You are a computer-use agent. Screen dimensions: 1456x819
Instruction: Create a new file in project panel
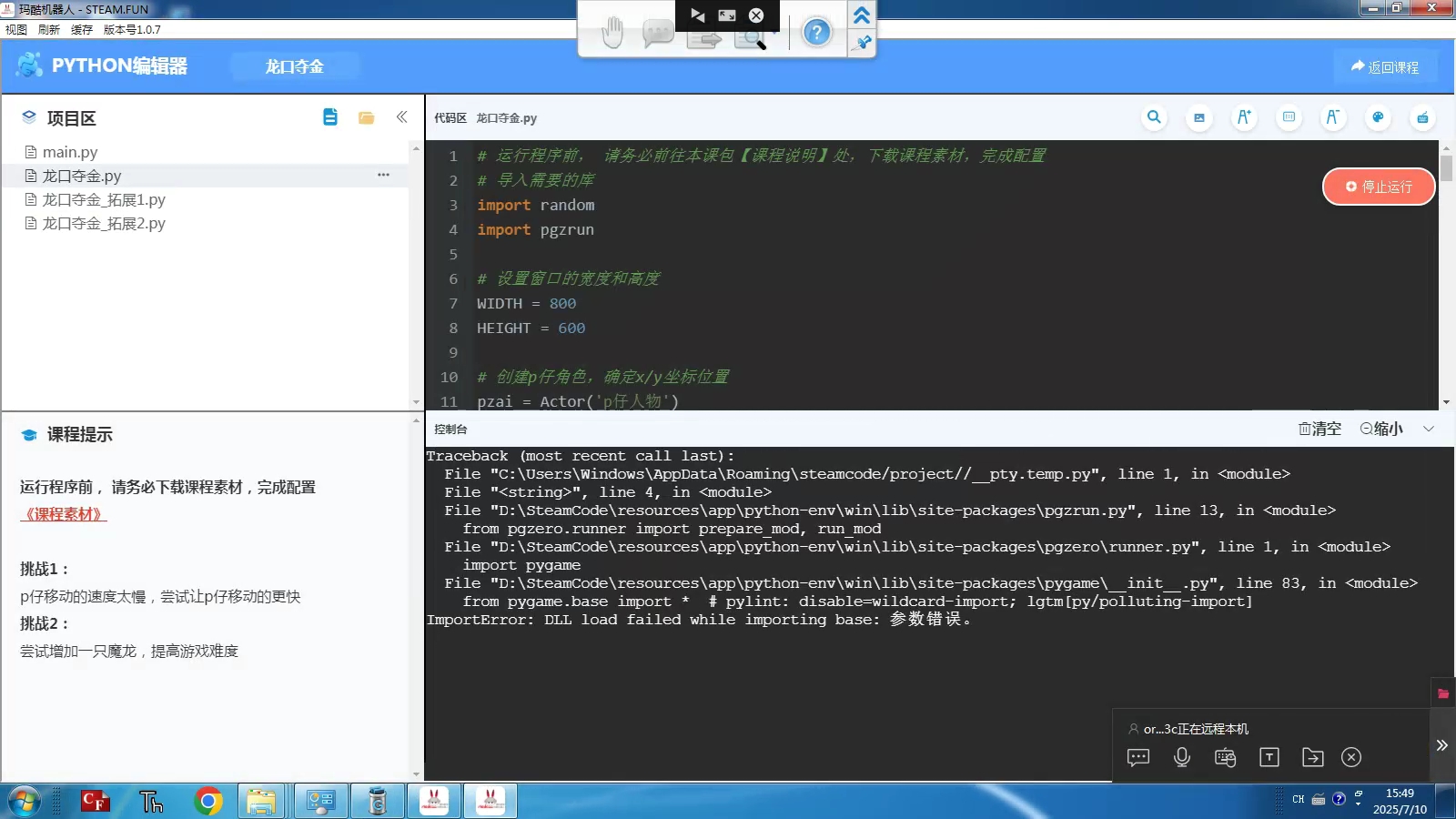pos(330,117)
